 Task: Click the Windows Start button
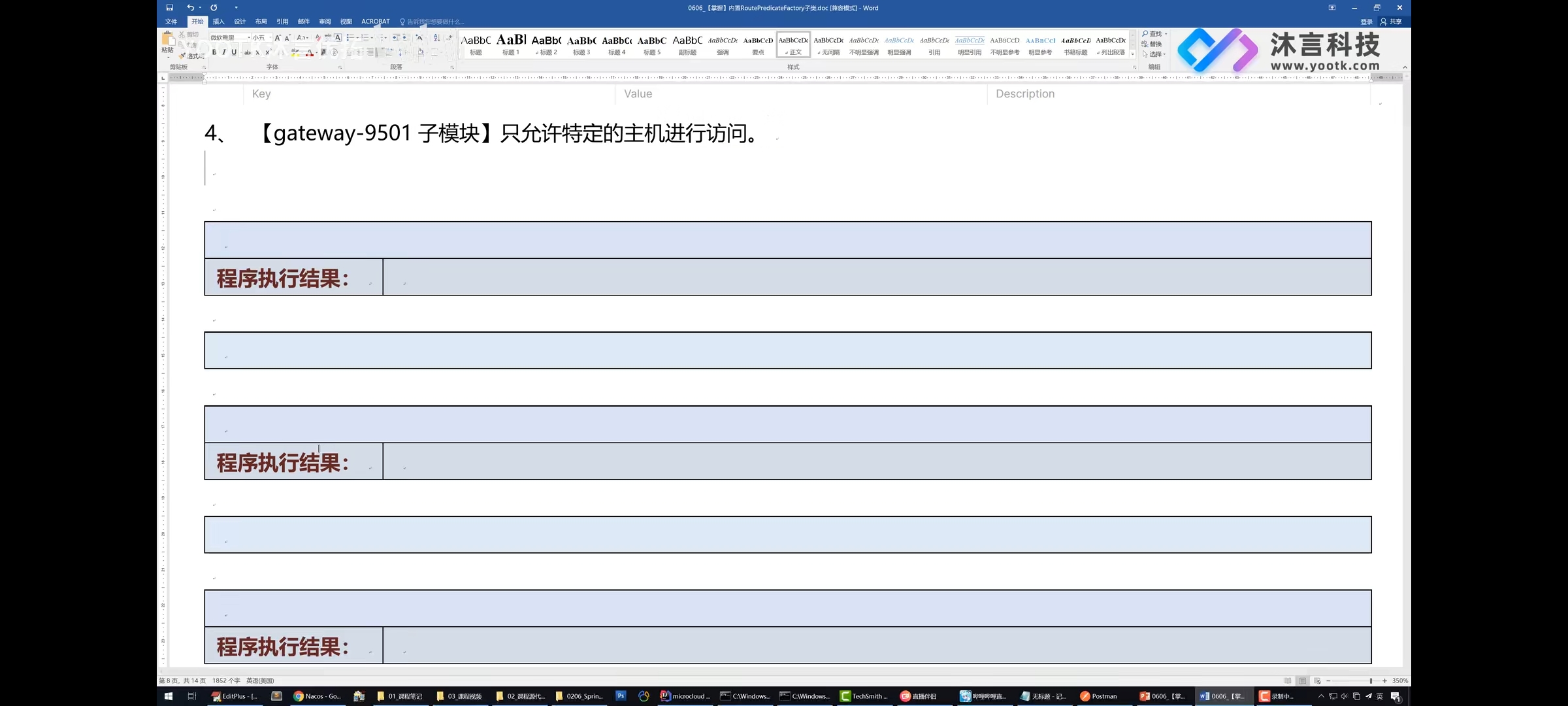pyautogui.click(x=169, y=696)
